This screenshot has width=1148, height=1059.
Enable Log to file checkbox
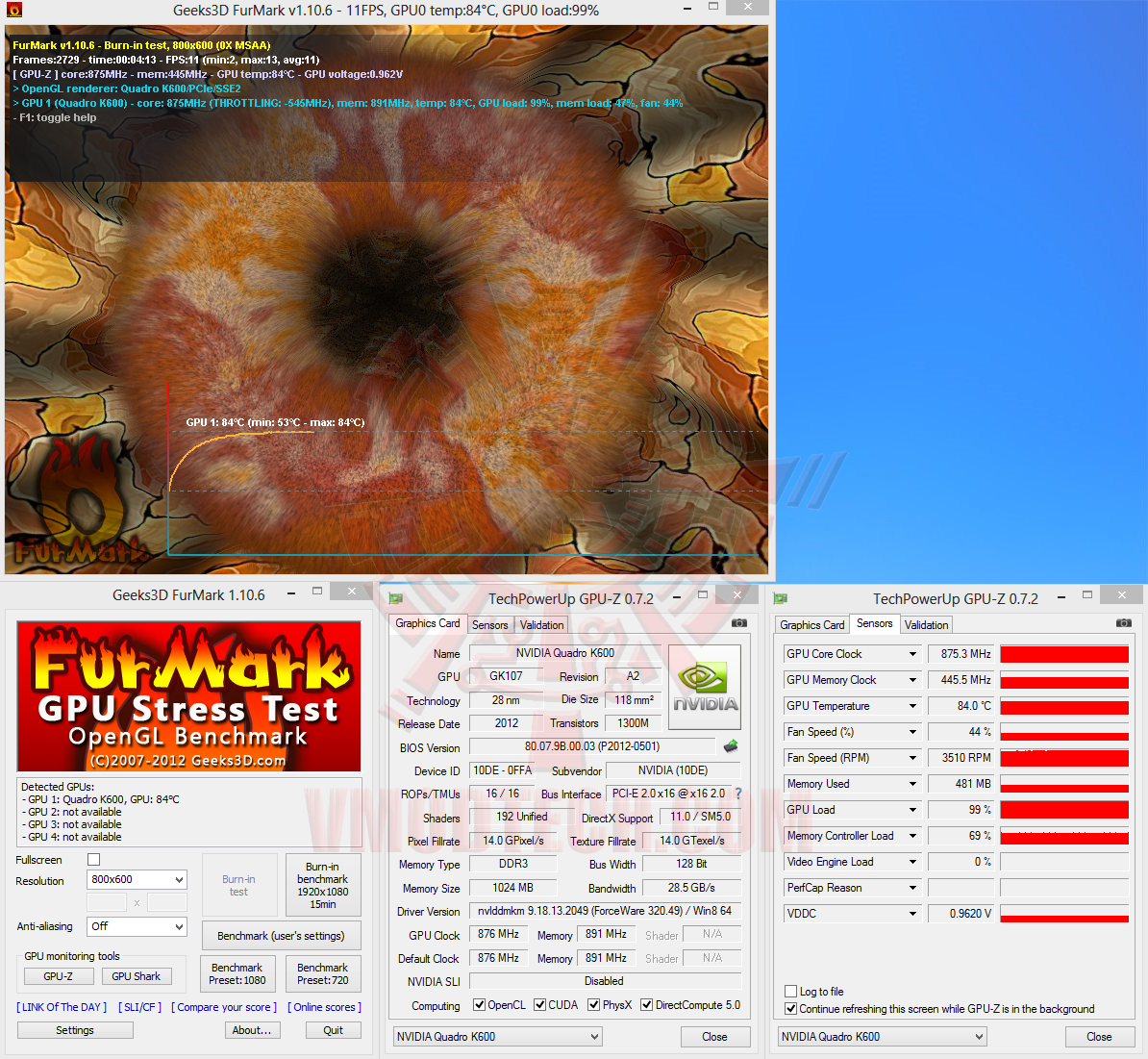click(790, 991)
